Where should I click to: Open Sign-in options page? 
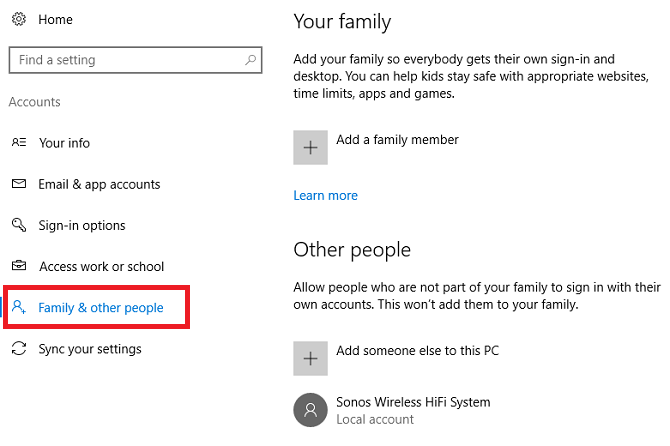pos(82,226)
